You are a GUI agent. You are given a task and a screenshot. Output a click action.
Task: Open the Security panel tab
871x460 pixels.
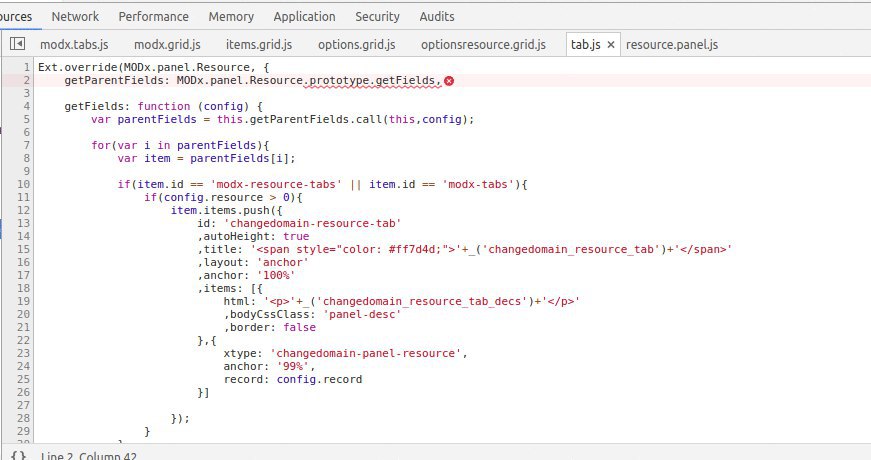(x=377, y=17)
